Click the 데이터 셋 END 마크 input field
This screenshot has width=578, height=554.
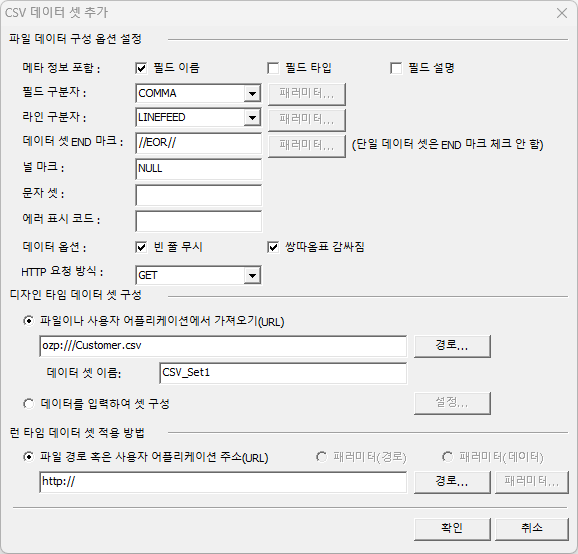point(198,143)
